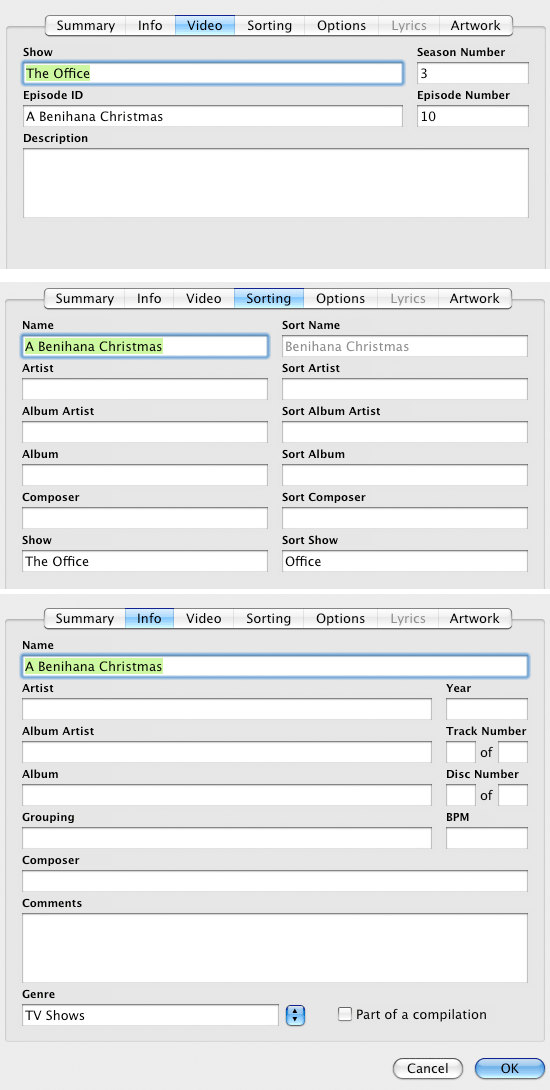Select the highlighted Sorting tab in the middle panel
The height and width of the screenshot is (1090, 550).
(268, 298)
